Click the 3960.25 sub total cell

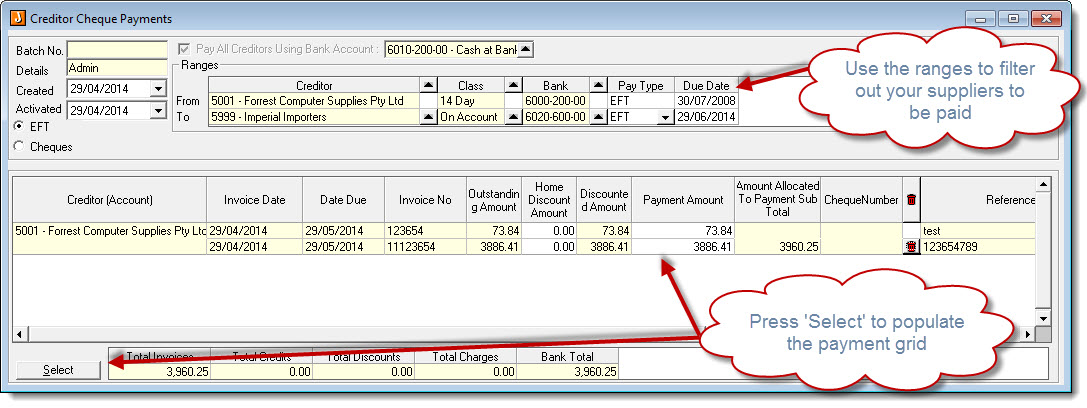(x=778, y=247)
